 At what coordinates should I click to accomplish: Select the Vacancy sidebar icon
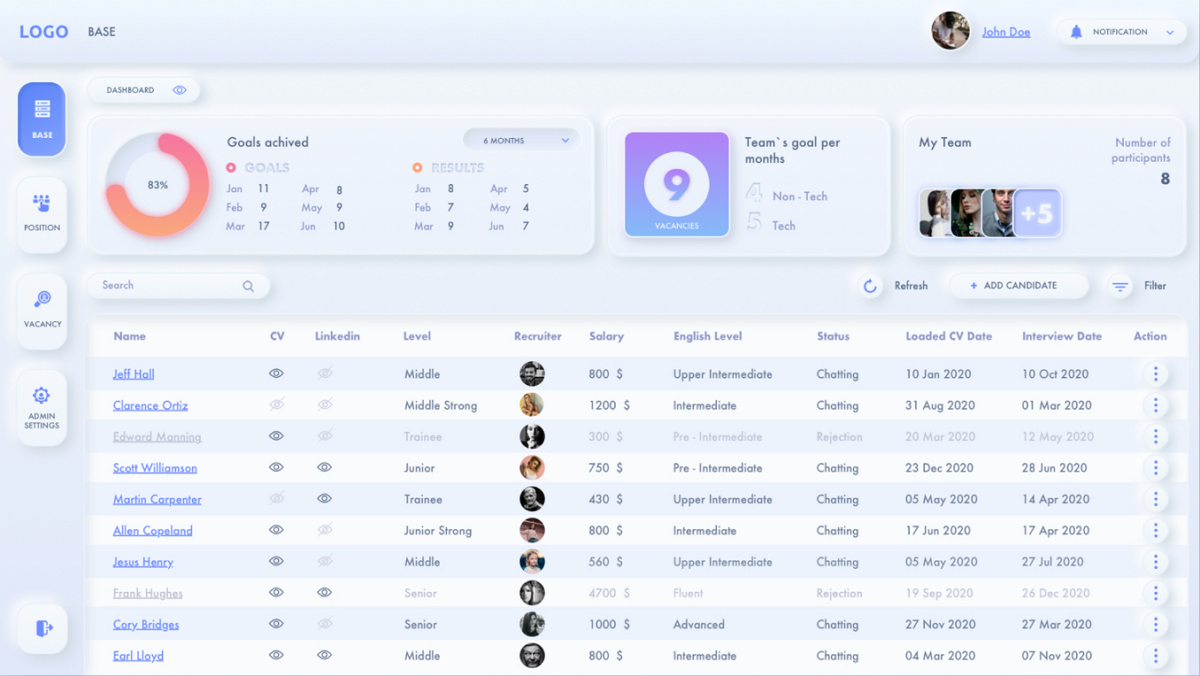[41, 310]
